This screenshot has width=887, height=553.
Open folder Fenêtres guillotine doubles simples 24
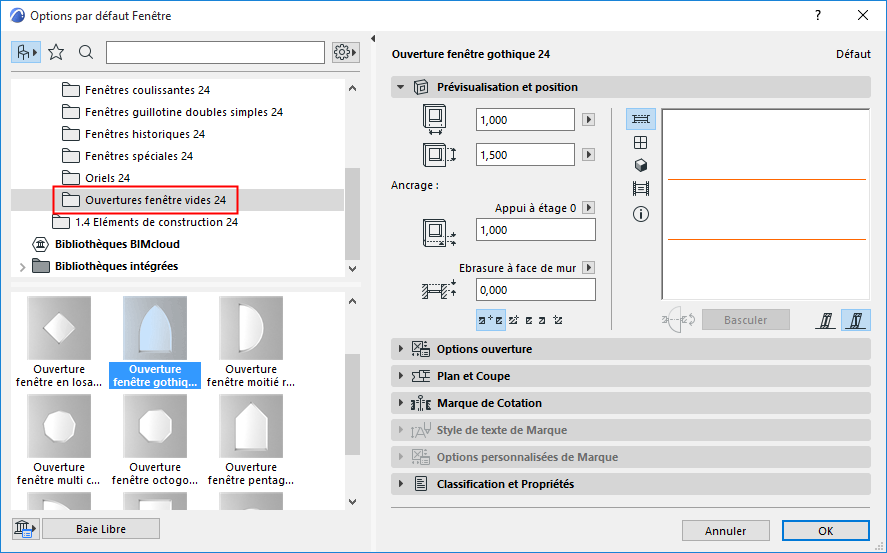pyautogui.click(x=184, y=112)
